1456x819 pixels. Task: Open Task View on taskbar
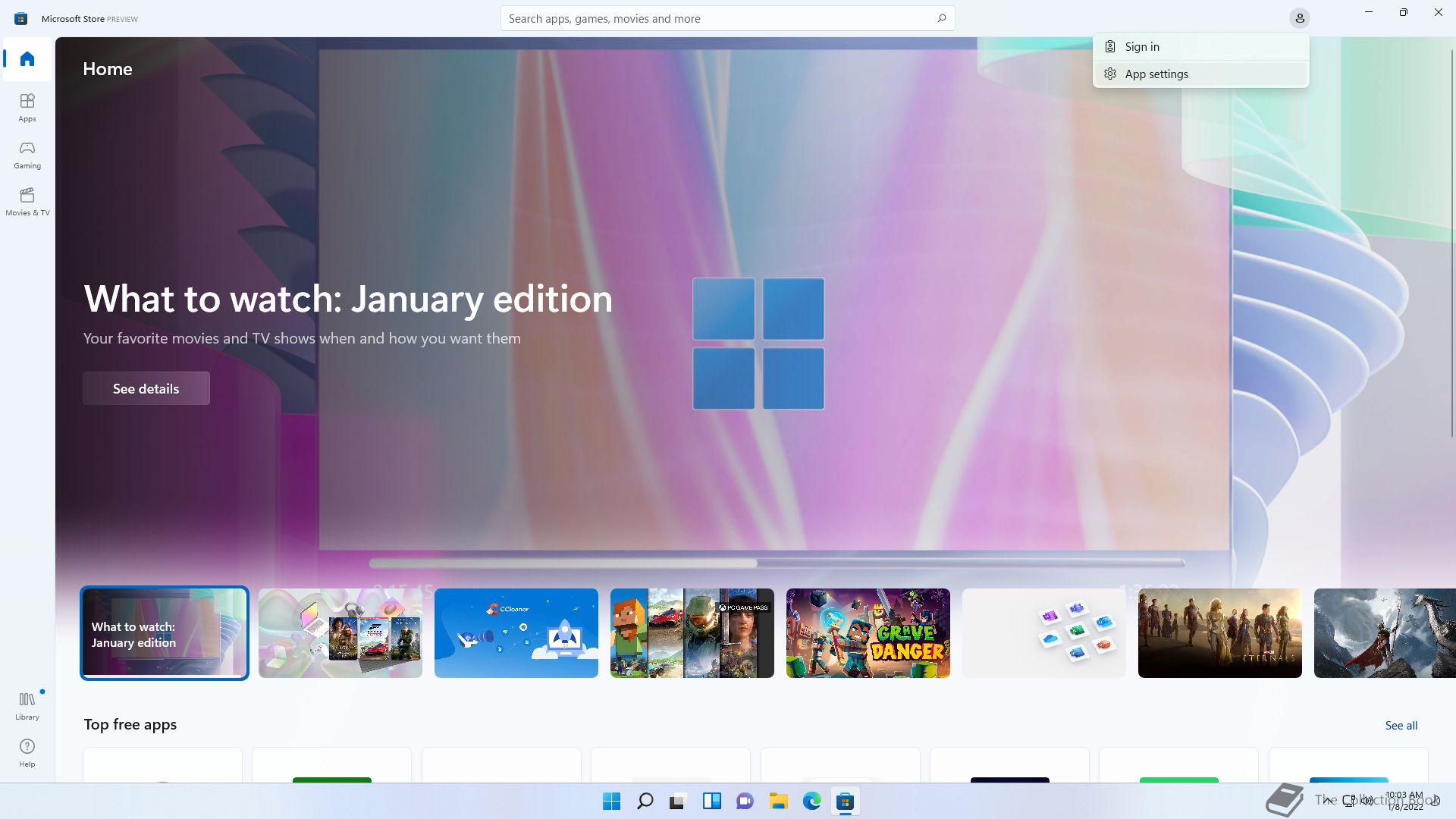[x=678, y=801]
